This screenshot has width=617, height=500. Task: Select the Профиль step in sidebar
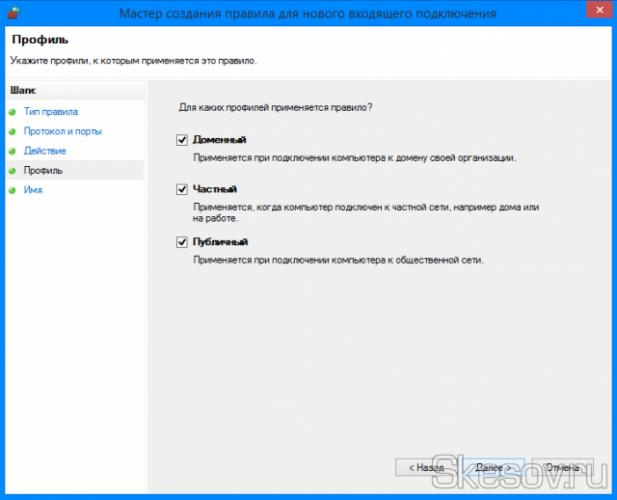tap(43, 171)
